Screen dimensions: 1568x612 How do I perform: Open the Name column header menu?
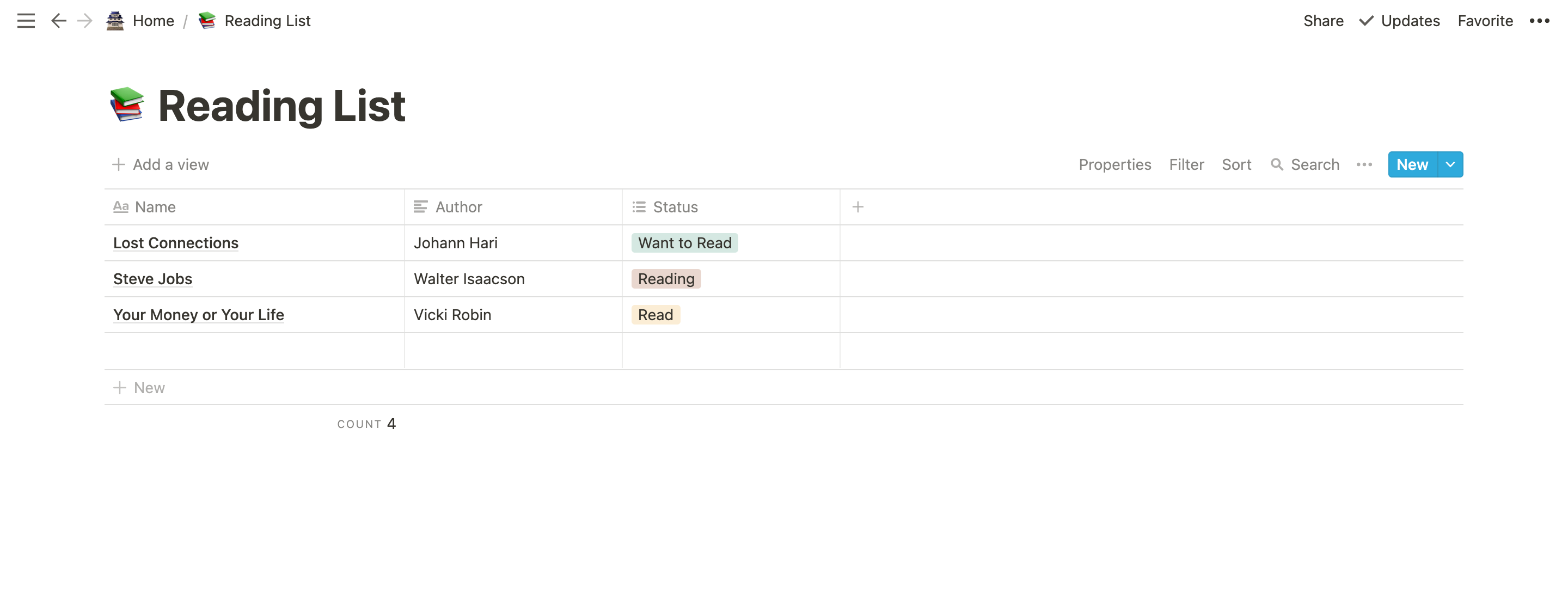[254, 207]
